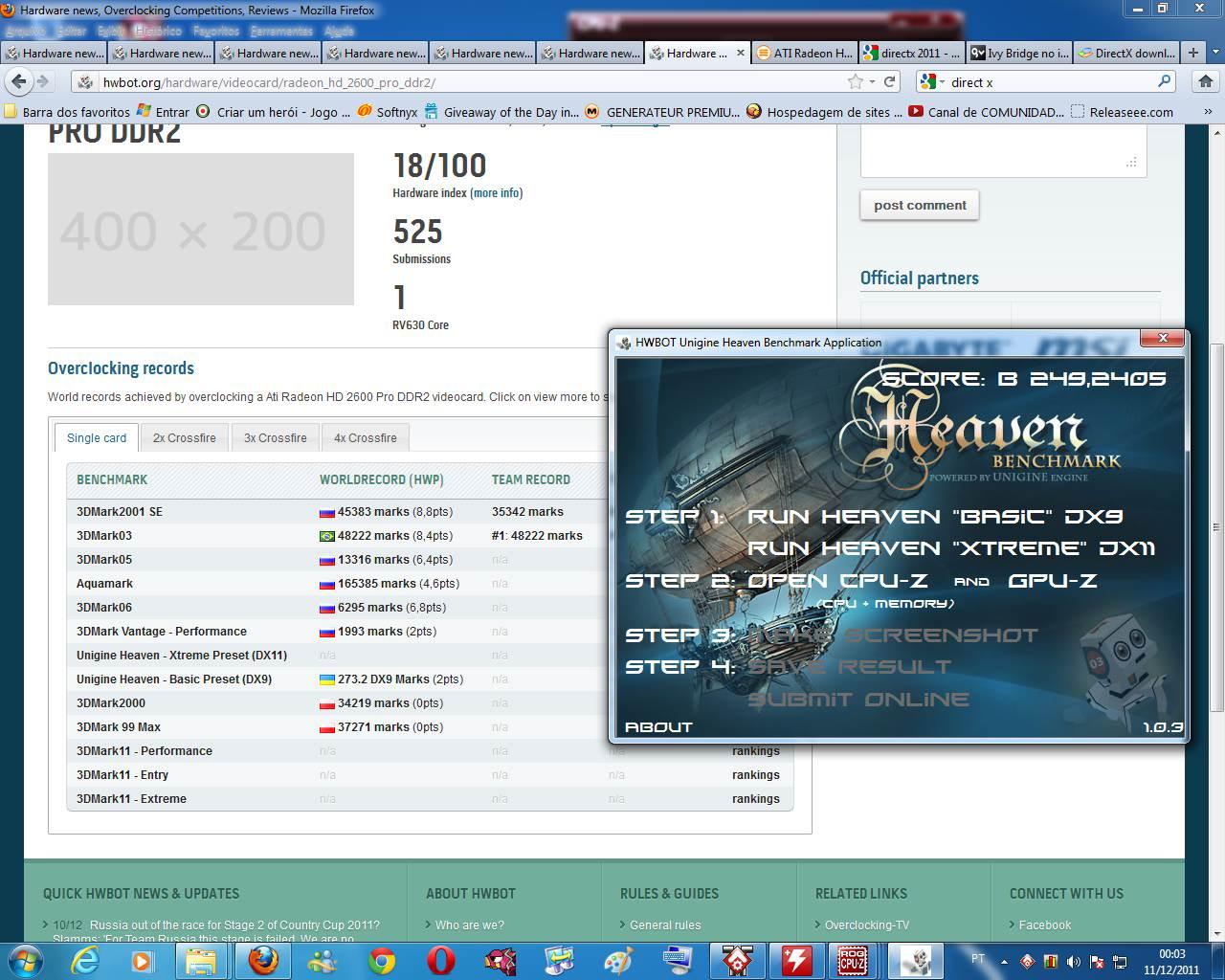The height and width of the screenshot is (980, 1225).
Task: Open ROG CPU-Z from the taskbar
Action: [853, 960]
